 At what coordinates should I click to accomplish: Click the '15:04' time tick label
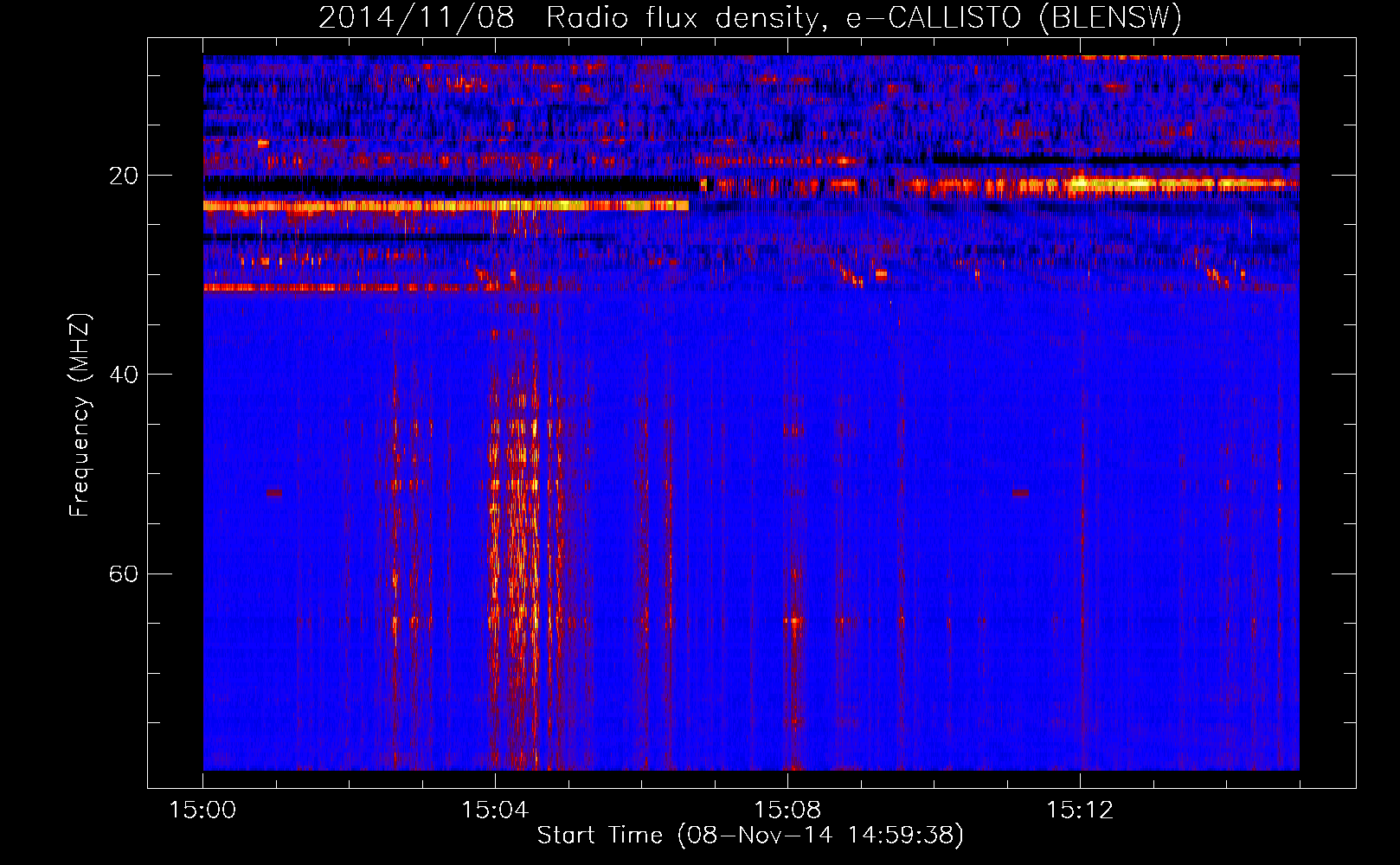click(495, 811)
